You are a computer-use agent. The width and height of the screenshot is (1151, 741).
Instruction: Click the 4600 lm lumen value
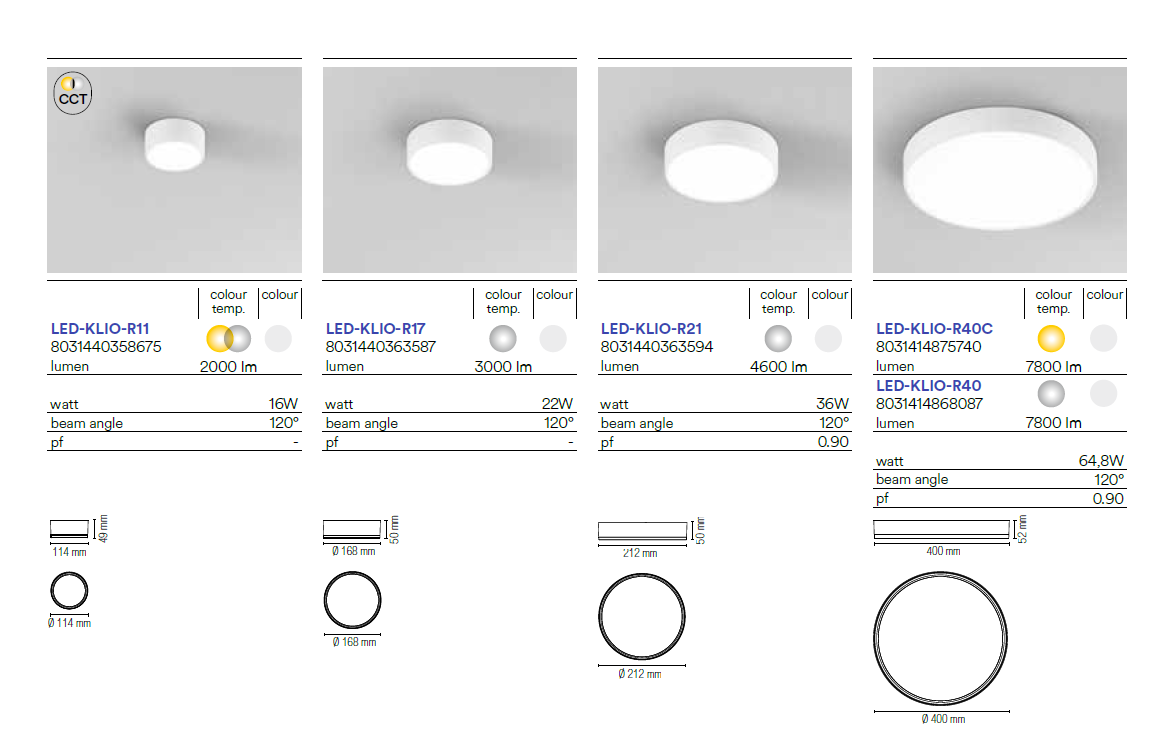[779, 366]
